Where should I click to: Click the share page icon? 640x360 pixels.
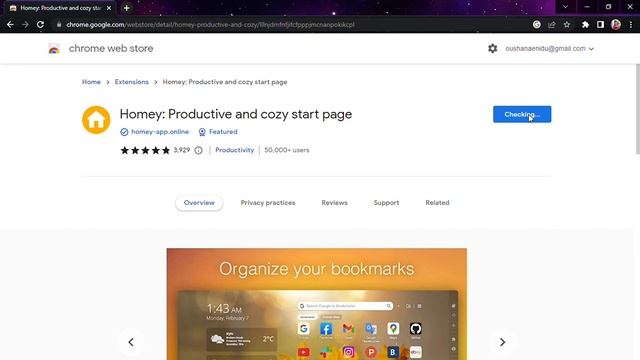coord(552,24)
